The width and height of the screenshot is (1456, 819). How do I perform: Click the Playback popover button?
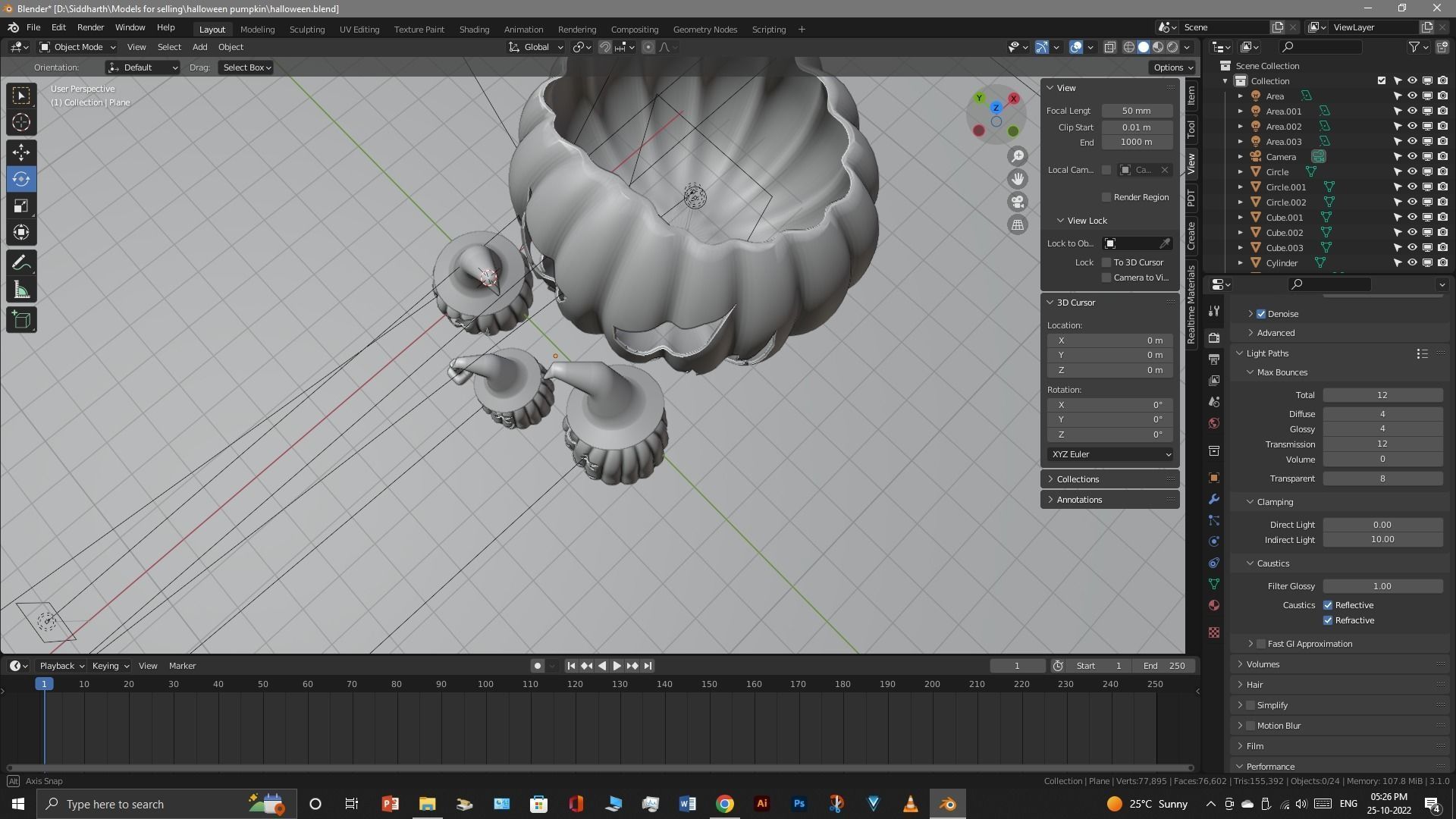click(61, 666)
